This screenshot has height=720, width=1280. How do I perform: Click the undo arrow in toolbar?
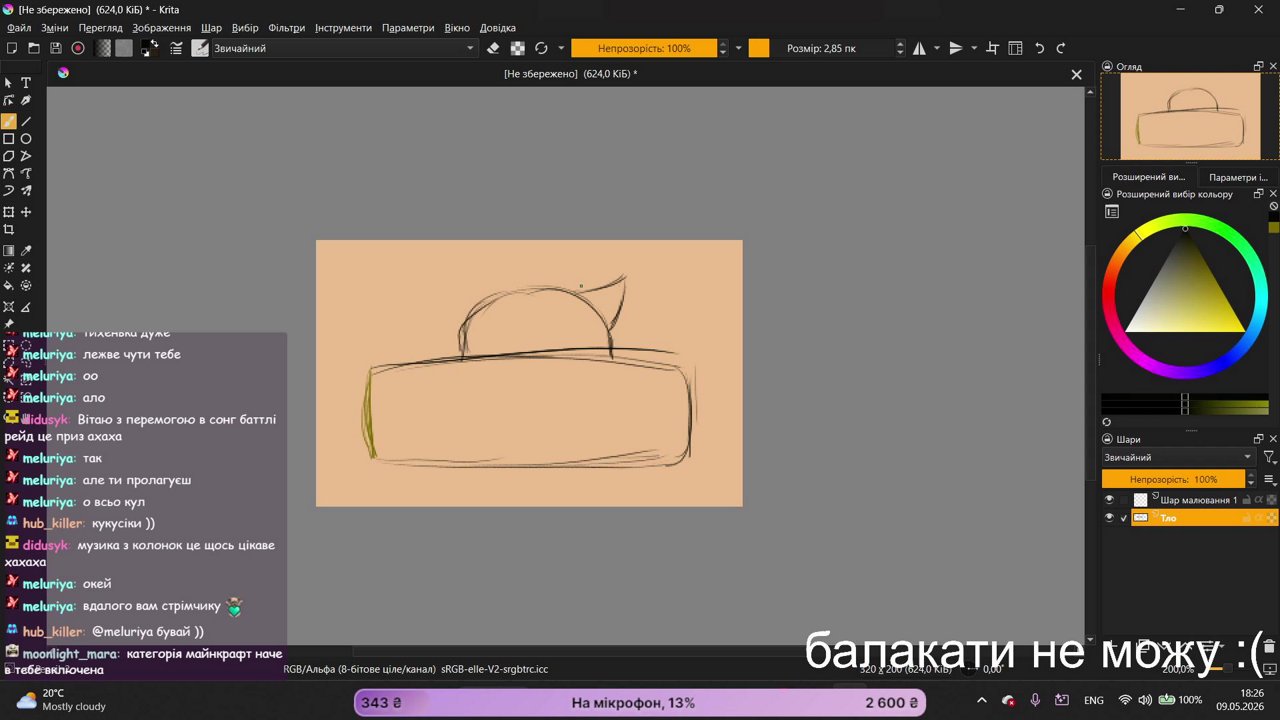(x=1039, y=48)
